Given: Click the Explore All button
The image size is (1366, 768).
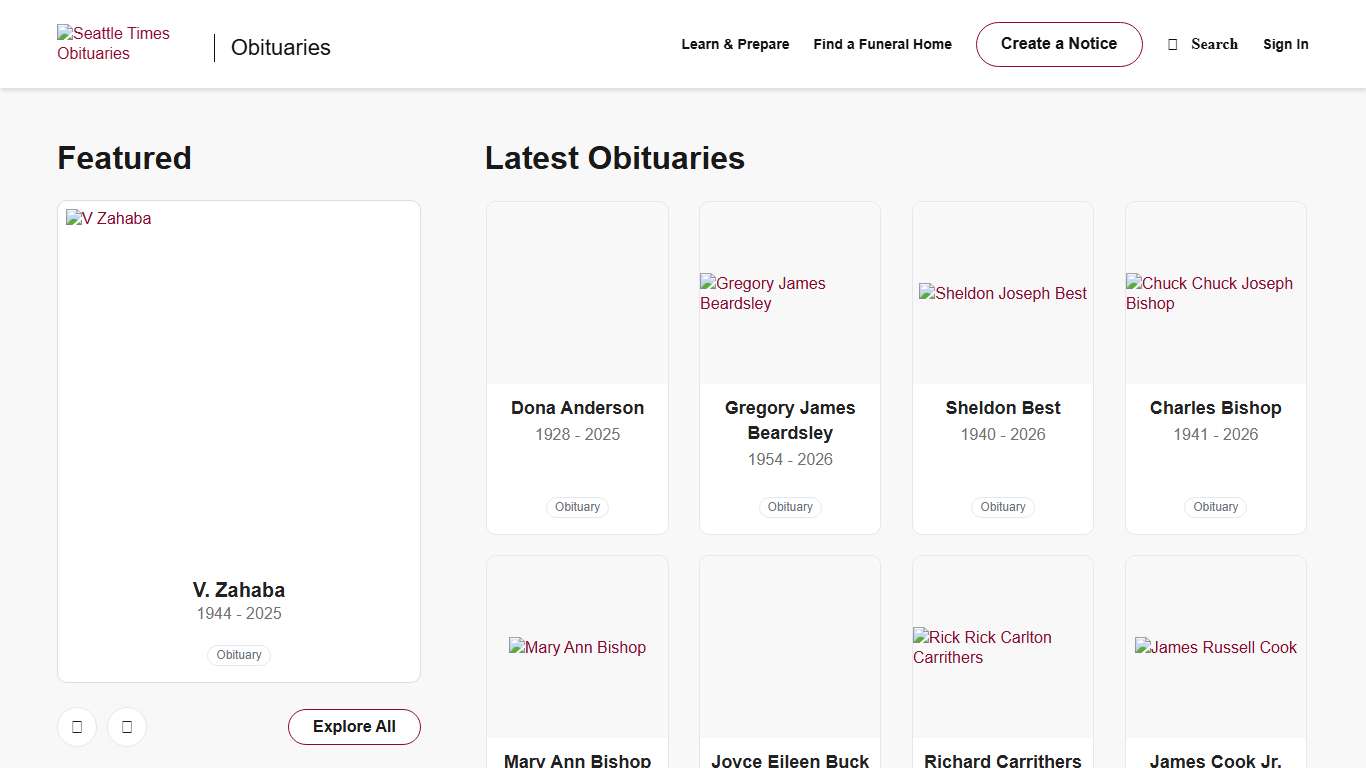Looking at the screenshot, I should pyautogui.click(x=354, y=727).
